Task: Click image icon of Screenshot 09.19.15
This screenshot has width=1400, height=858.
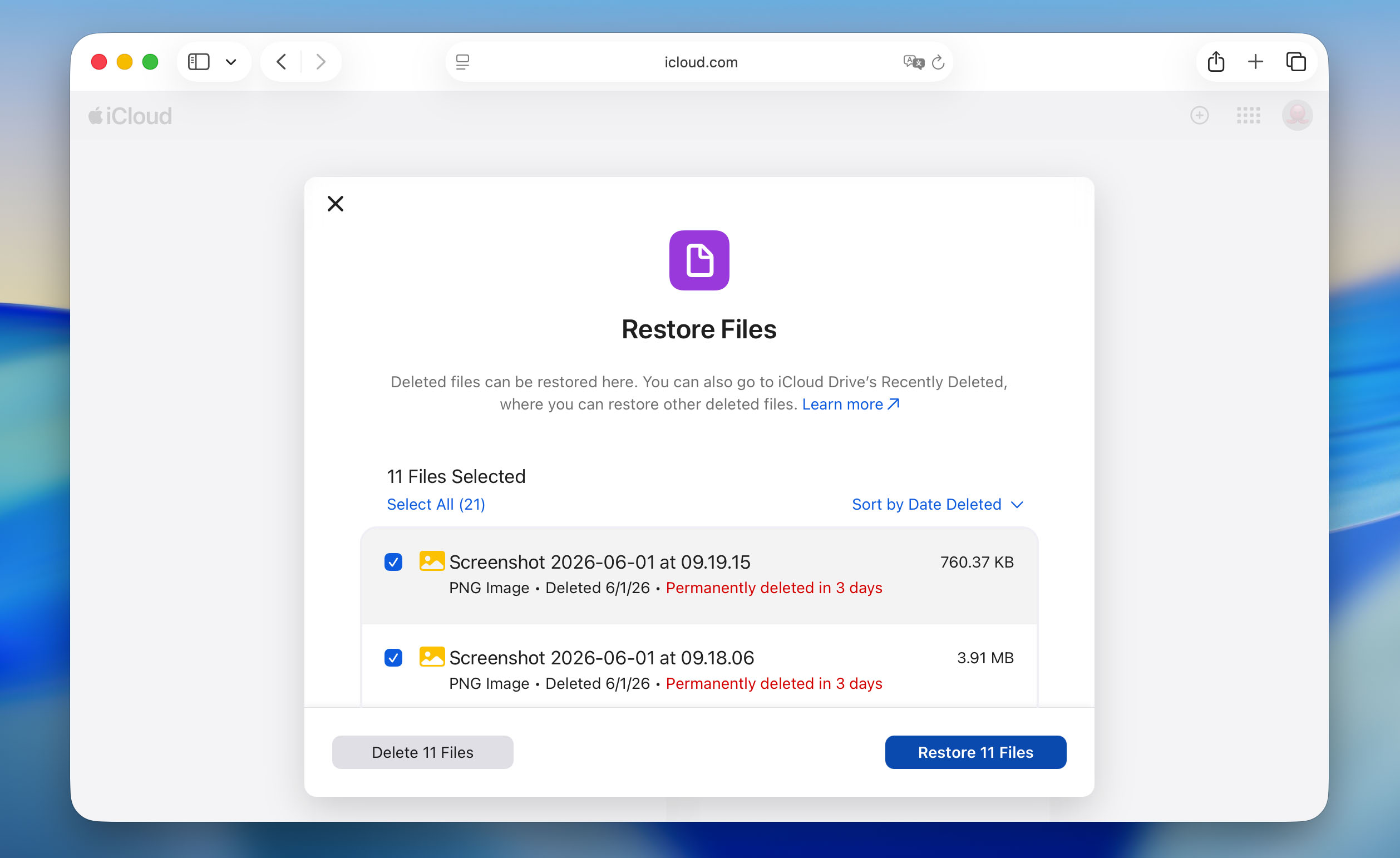Action: 432,561
